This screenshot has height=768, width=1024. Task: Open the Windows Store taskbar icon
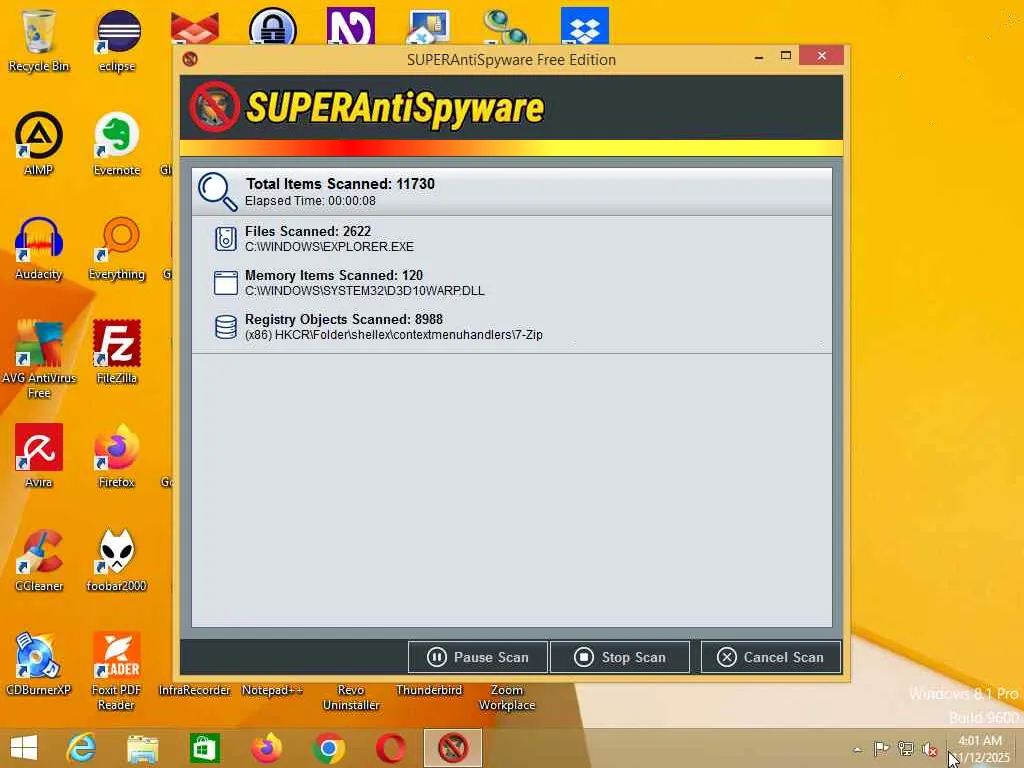(x=204, y=748)
